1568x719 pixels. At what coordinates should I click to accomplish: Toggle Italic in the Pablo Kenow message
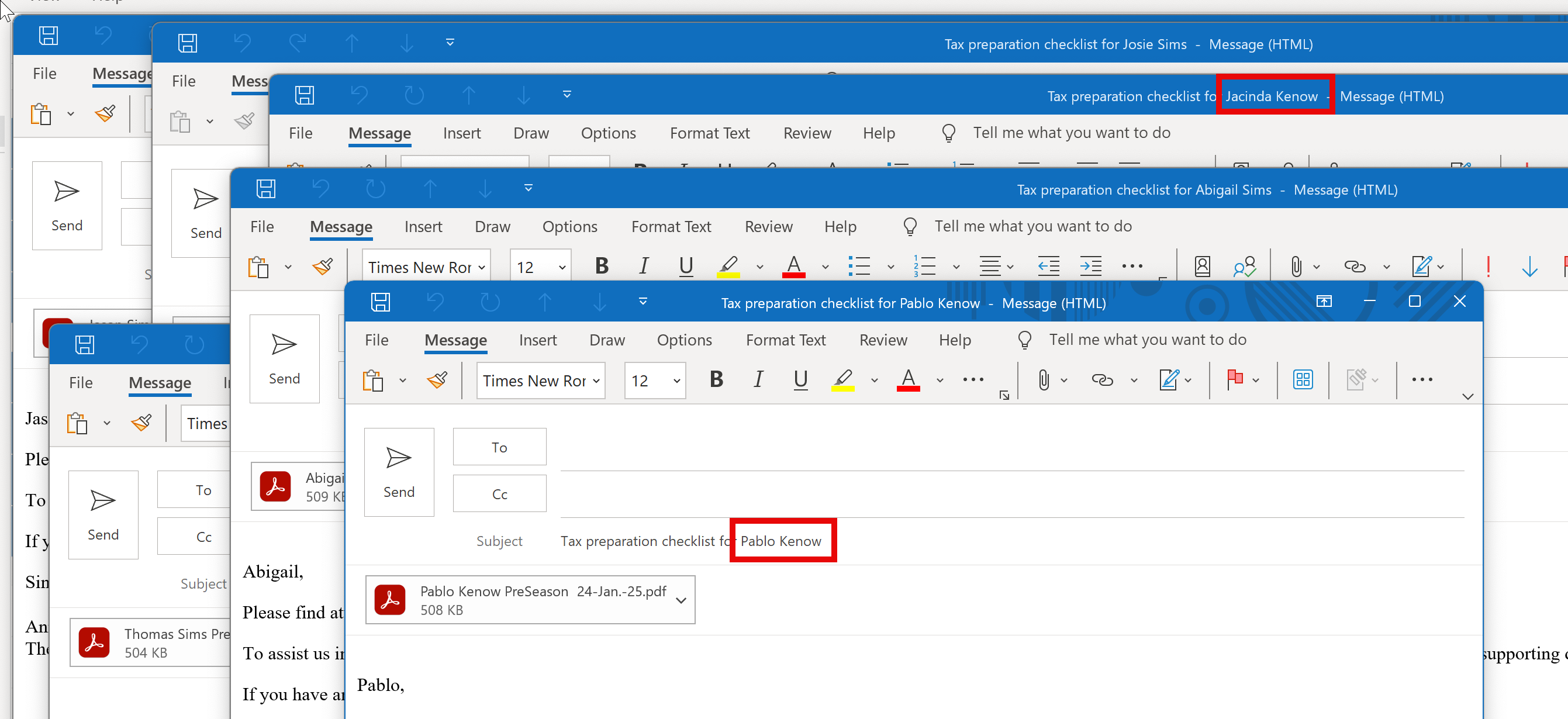(x=758, y=380)
